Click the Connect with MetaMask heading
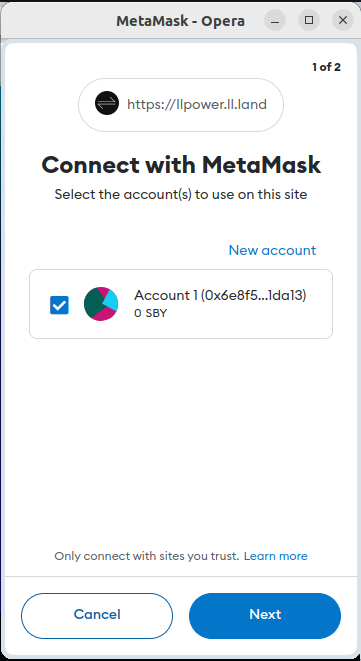Screen dimensions: 361x661 181,165
